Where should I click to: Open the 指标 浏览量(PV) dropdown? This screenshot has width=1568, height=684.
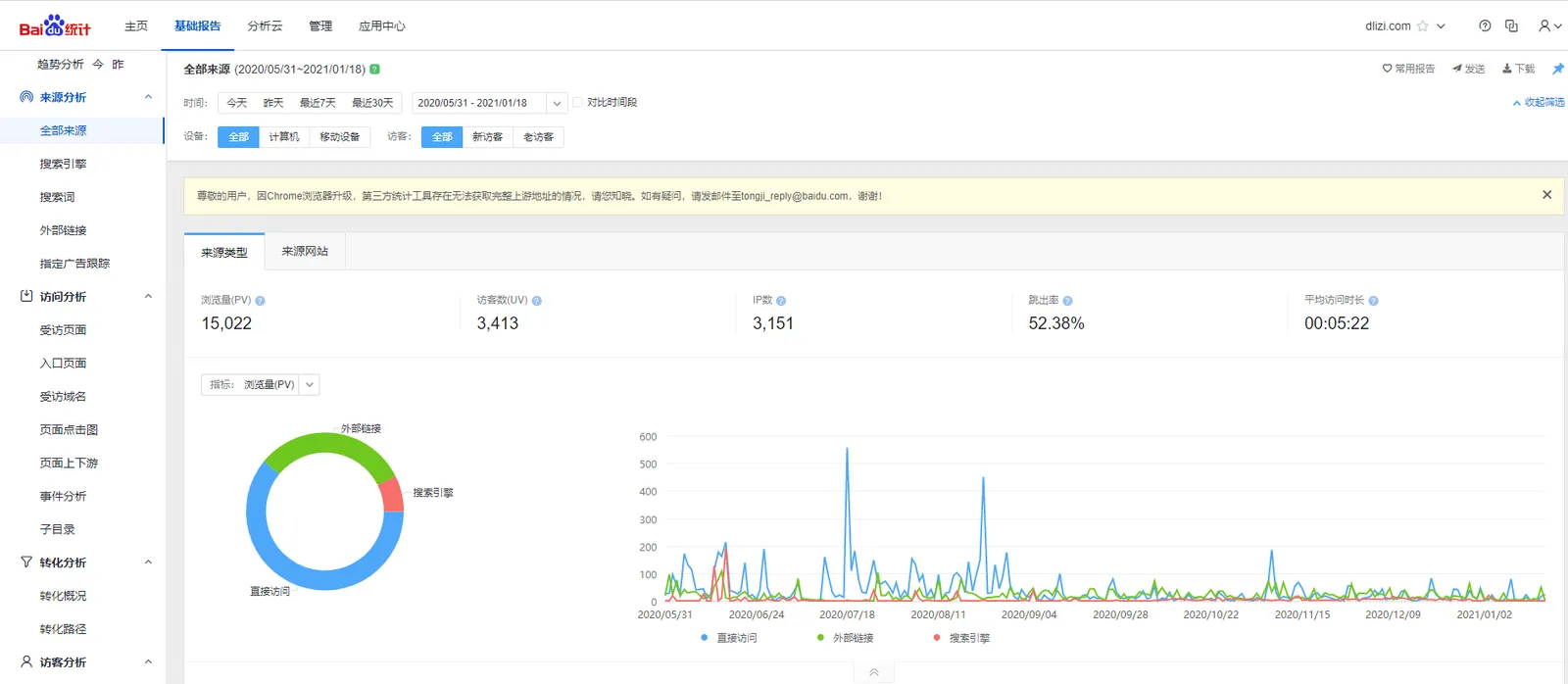click(x=261, y=385)
